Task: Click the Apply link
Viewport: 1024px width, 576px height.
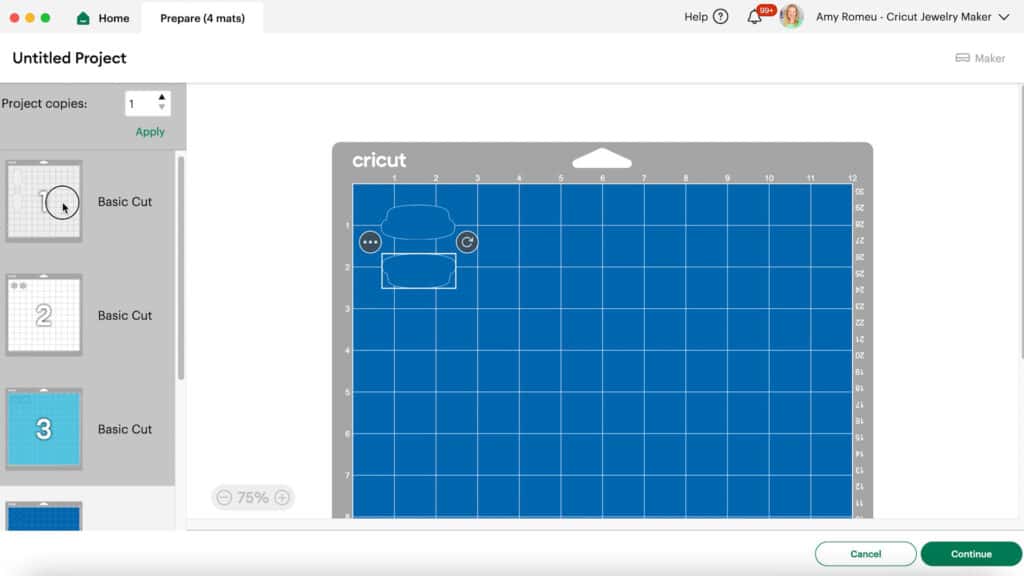Action: click(150, 132)
